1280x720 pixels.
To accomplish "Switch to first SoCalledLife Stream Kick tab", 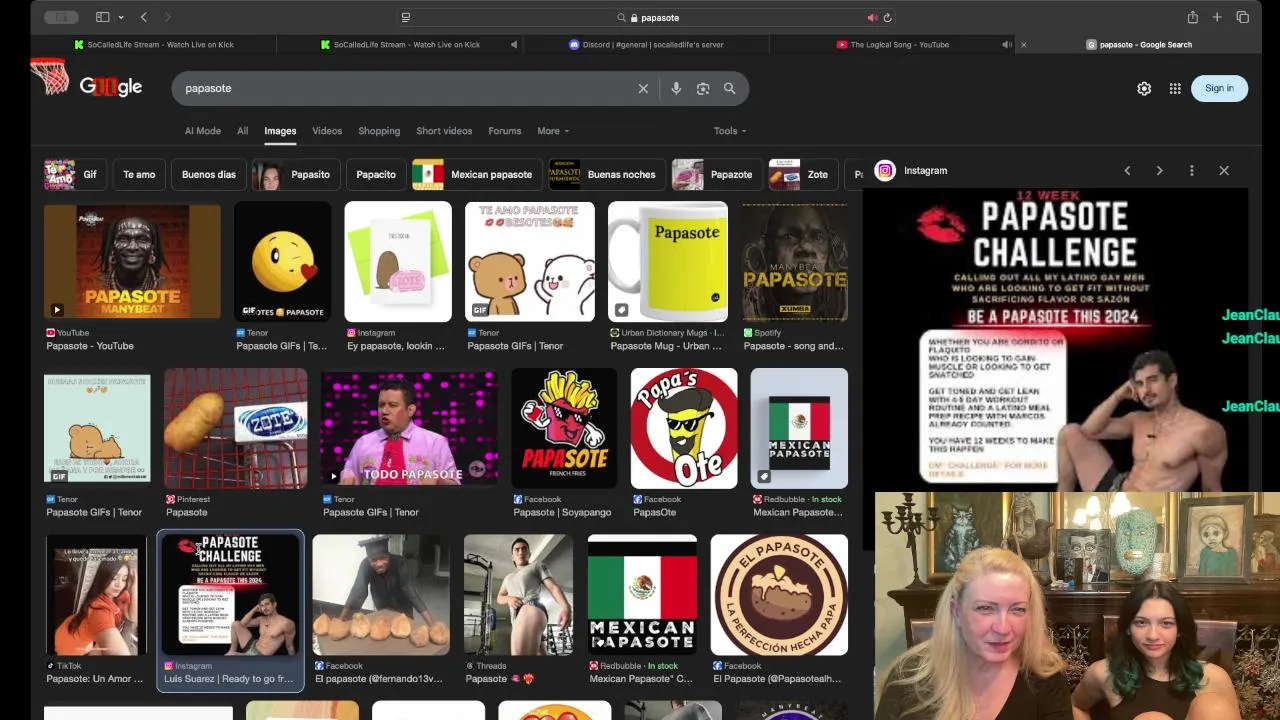I will coord(154,44).
